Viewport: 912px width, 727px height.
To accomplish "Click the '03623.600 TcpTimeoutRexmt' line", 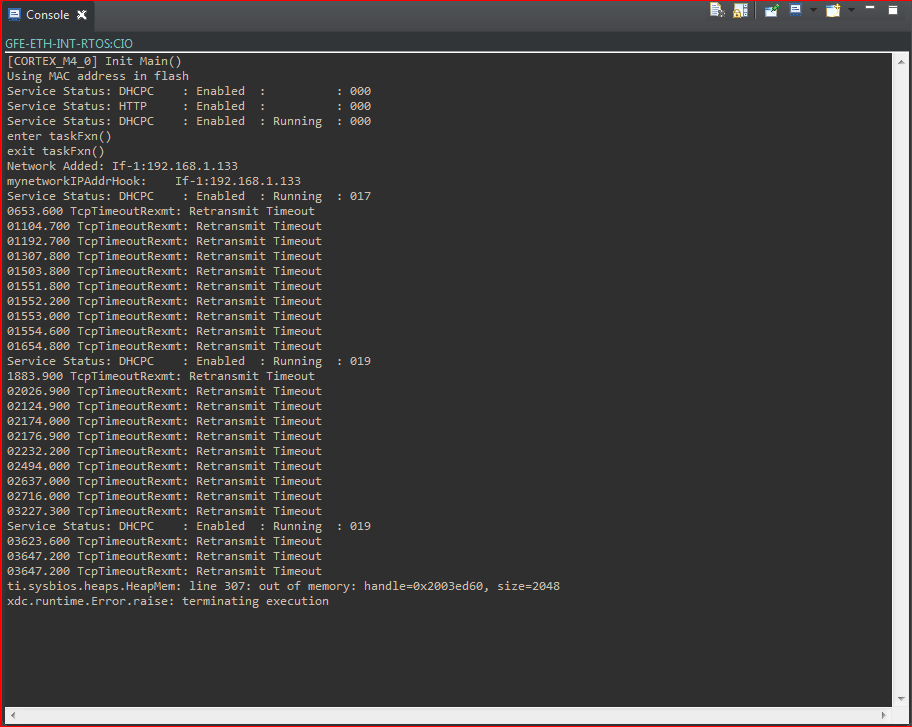I will [x=164, y=541].
